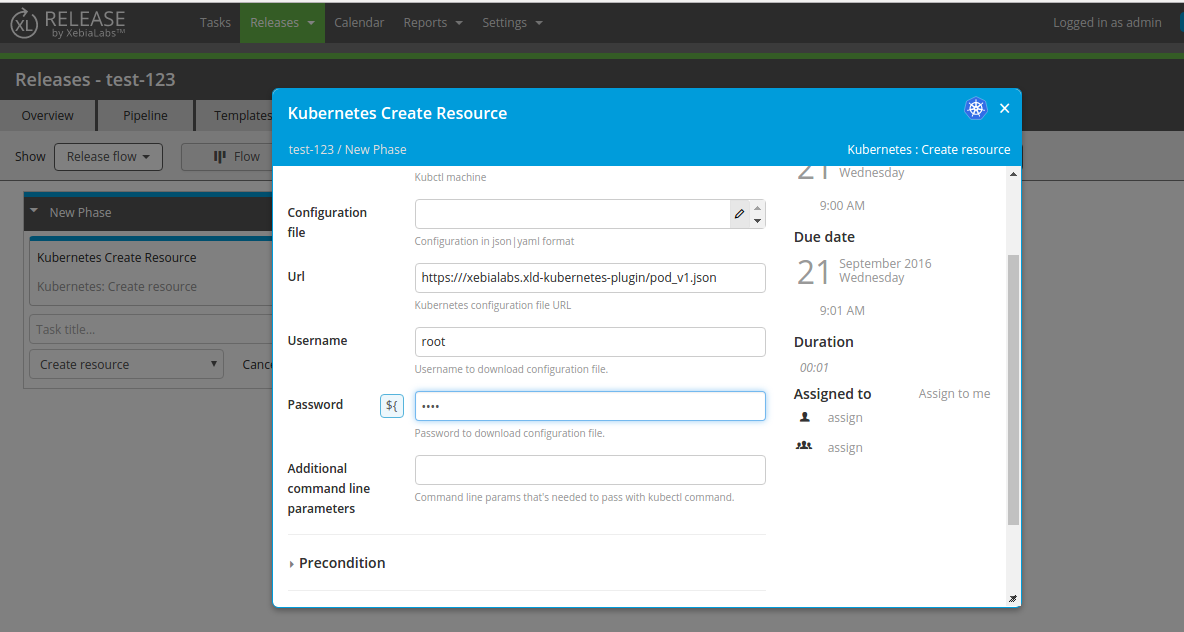This screenshot has width=1184, height=632.
Task: Click into the Username field
Action: [x=590, y=341]
